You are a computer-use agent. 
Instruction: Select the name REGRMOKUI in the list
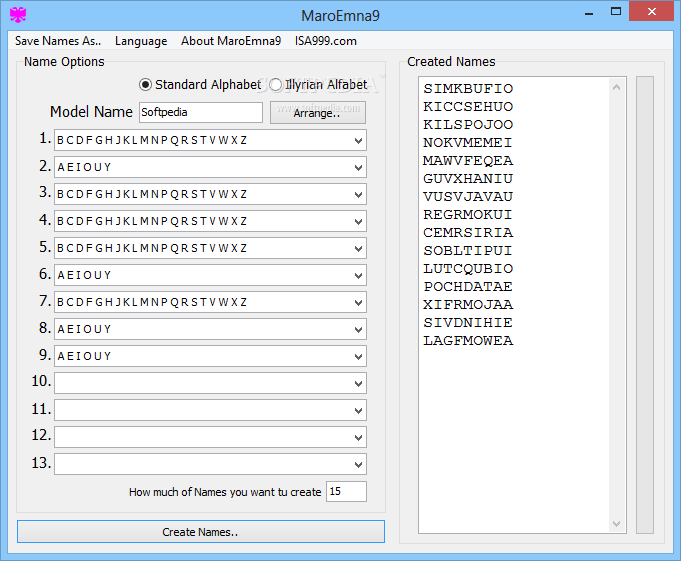coord(468,214)
